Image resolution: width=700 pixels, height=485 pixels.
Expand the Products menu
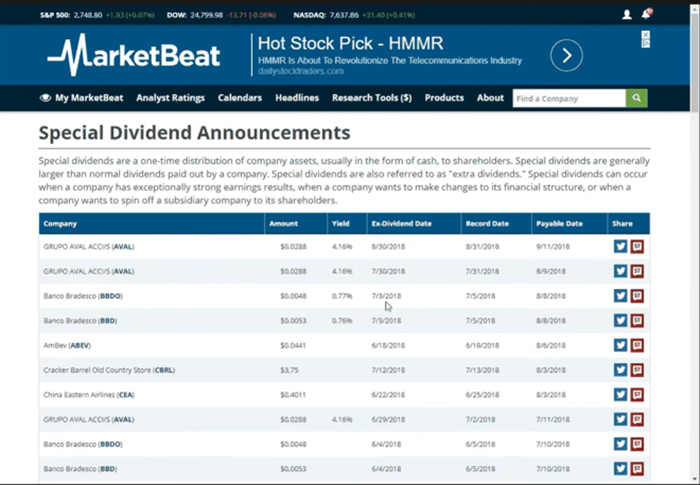pyautogui.click(x=444, y=98)
